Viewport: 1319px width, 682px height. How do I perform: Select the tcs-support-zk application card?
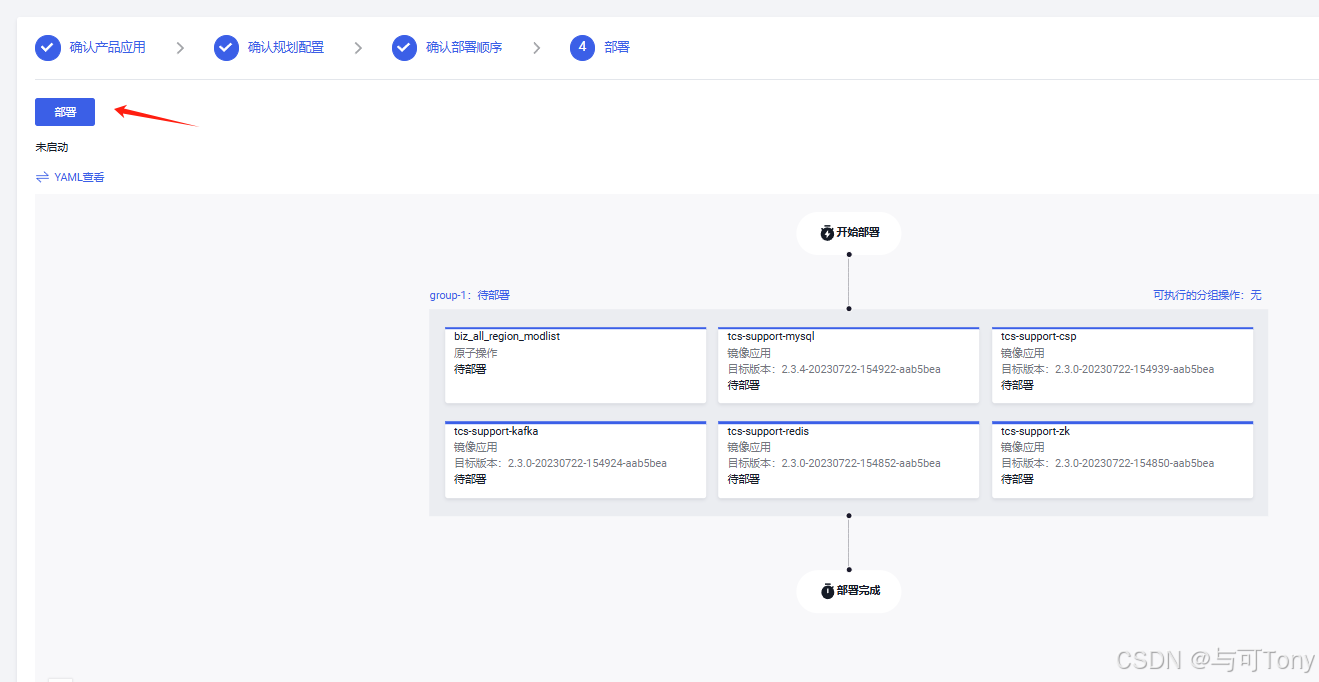[x=1122, y=458]
